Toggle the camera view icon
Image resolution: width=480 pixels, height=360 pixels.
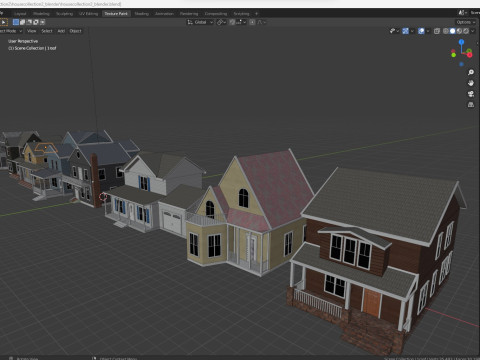471,94
